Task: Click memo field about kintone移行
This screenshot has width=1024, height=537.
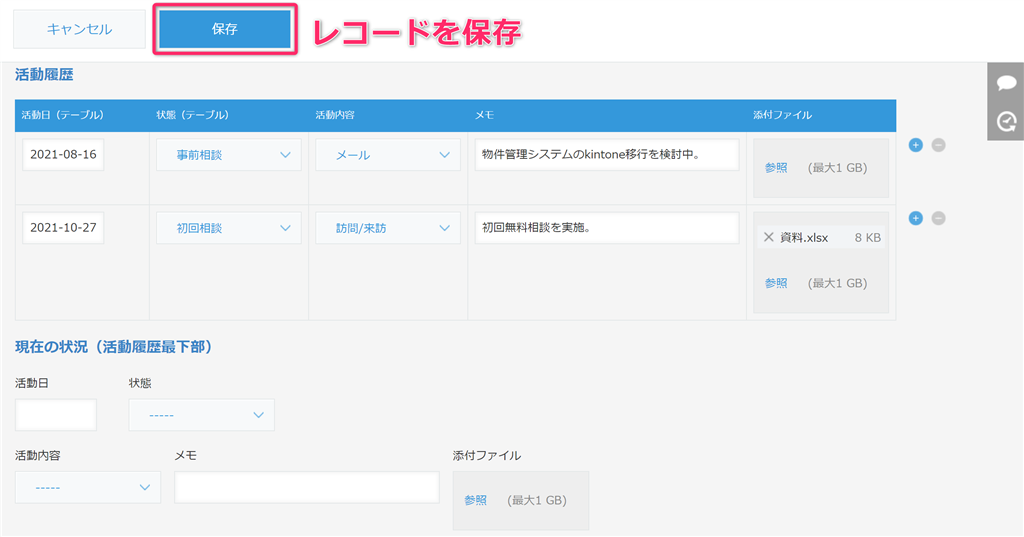Action: click(607, 154)
